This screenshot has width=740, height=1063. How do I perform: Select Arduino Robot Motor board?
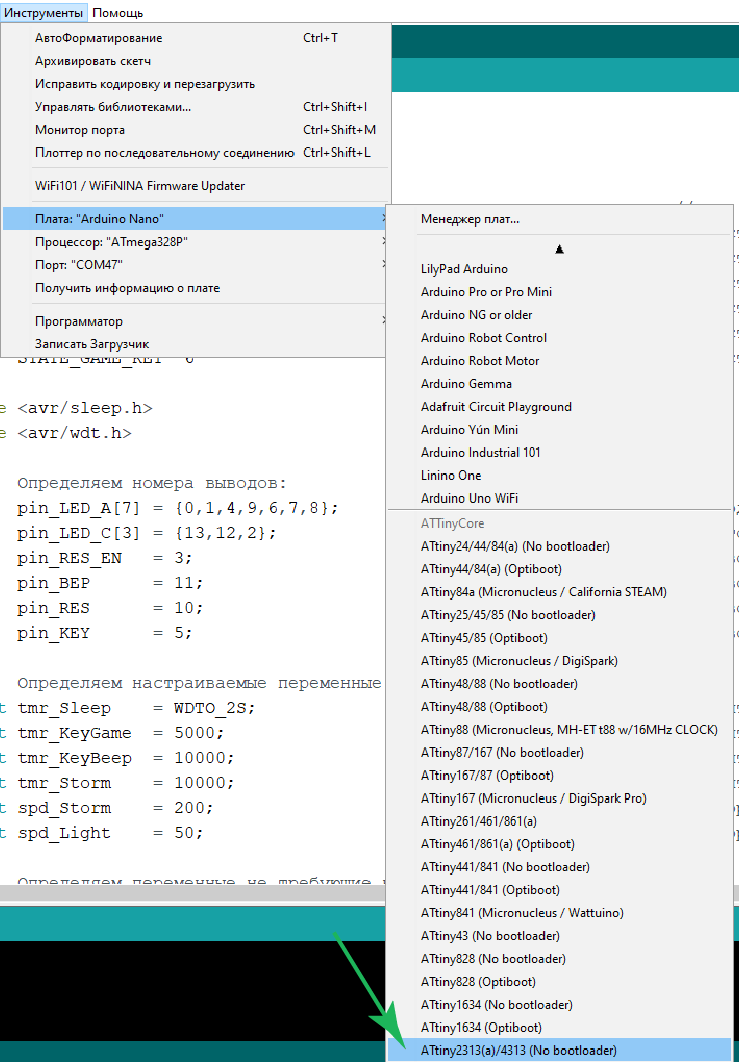560,361
